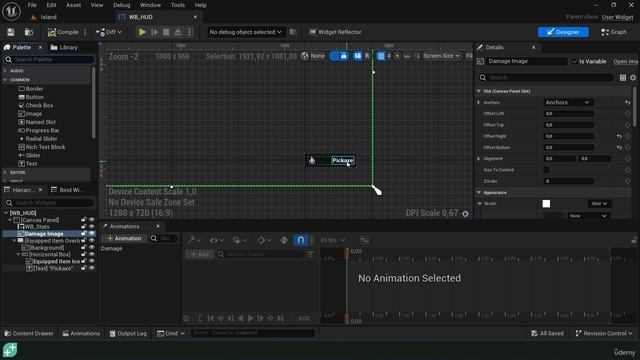Open the Details settings gear
Viewport: 640px width, 360px height.
pos(633,78)
